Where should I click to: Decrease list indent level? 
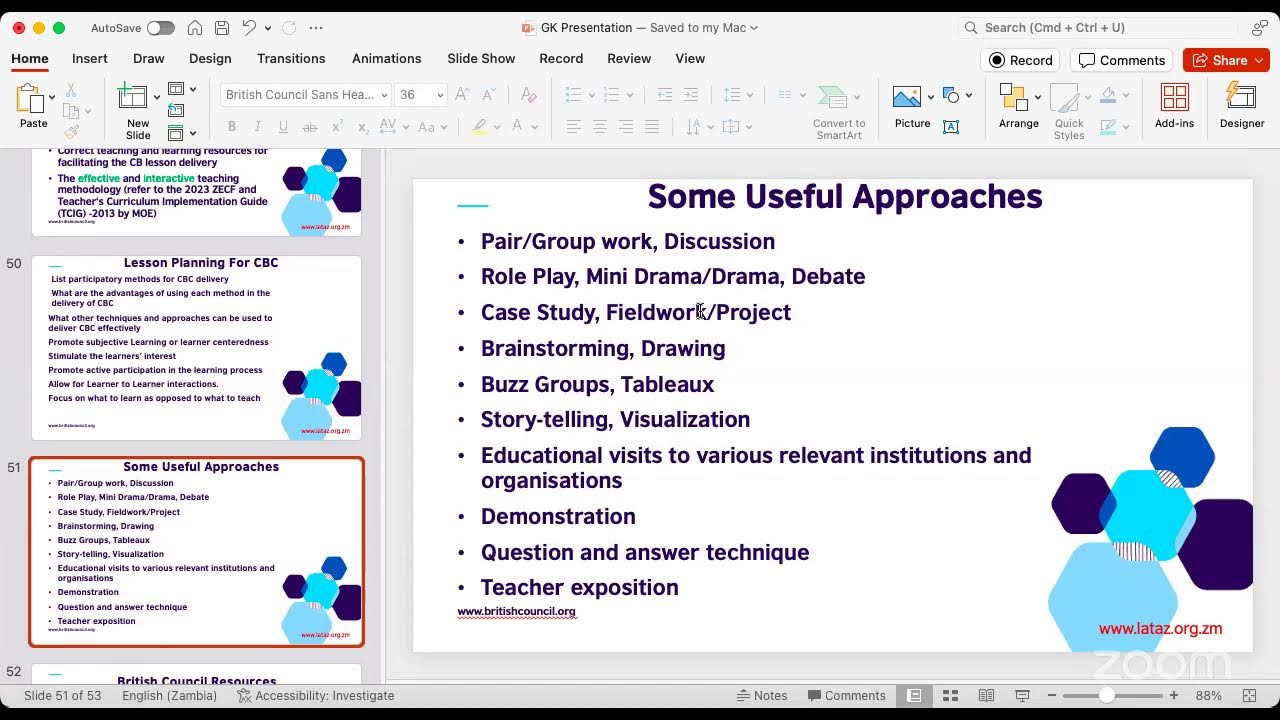665,95
